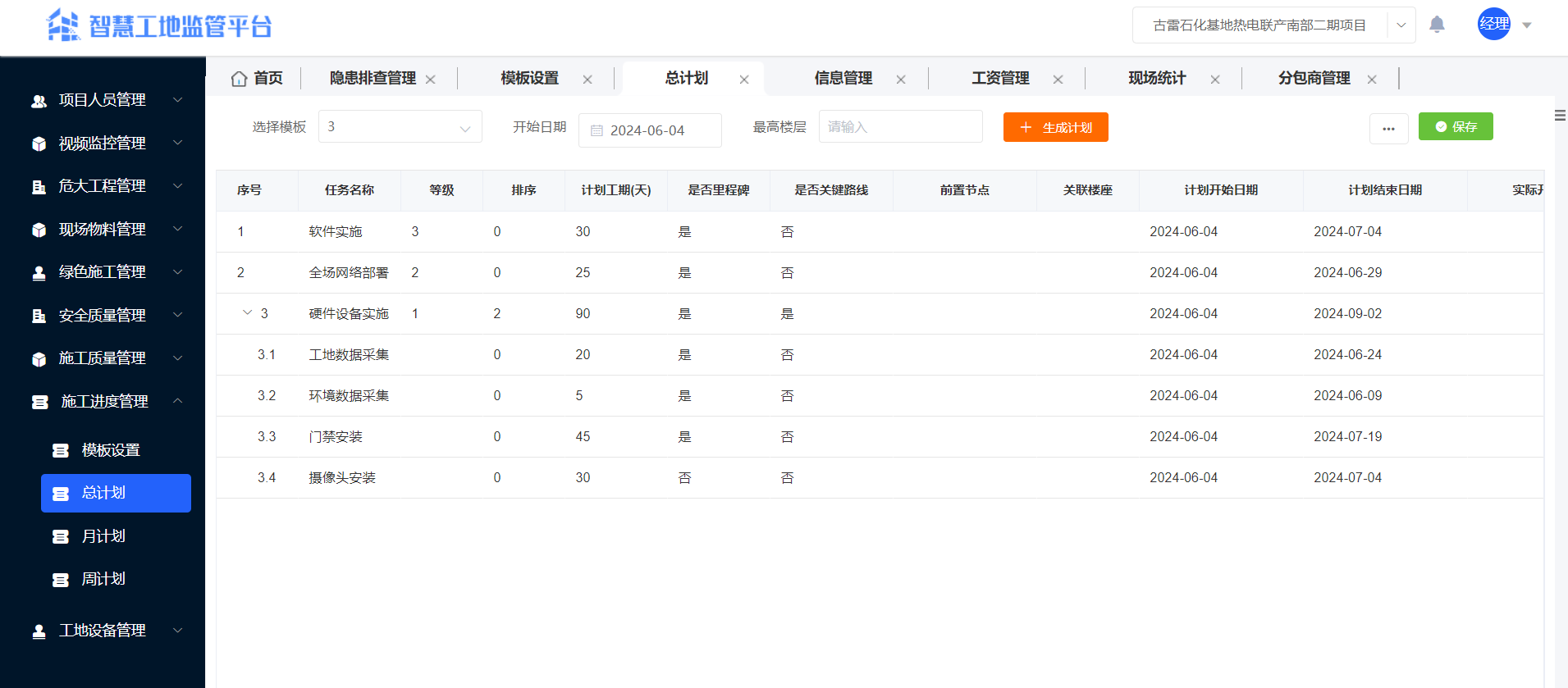Click the 最高楼层 input field
Screen dimensions: 1568x688
[x=900, y=126]
